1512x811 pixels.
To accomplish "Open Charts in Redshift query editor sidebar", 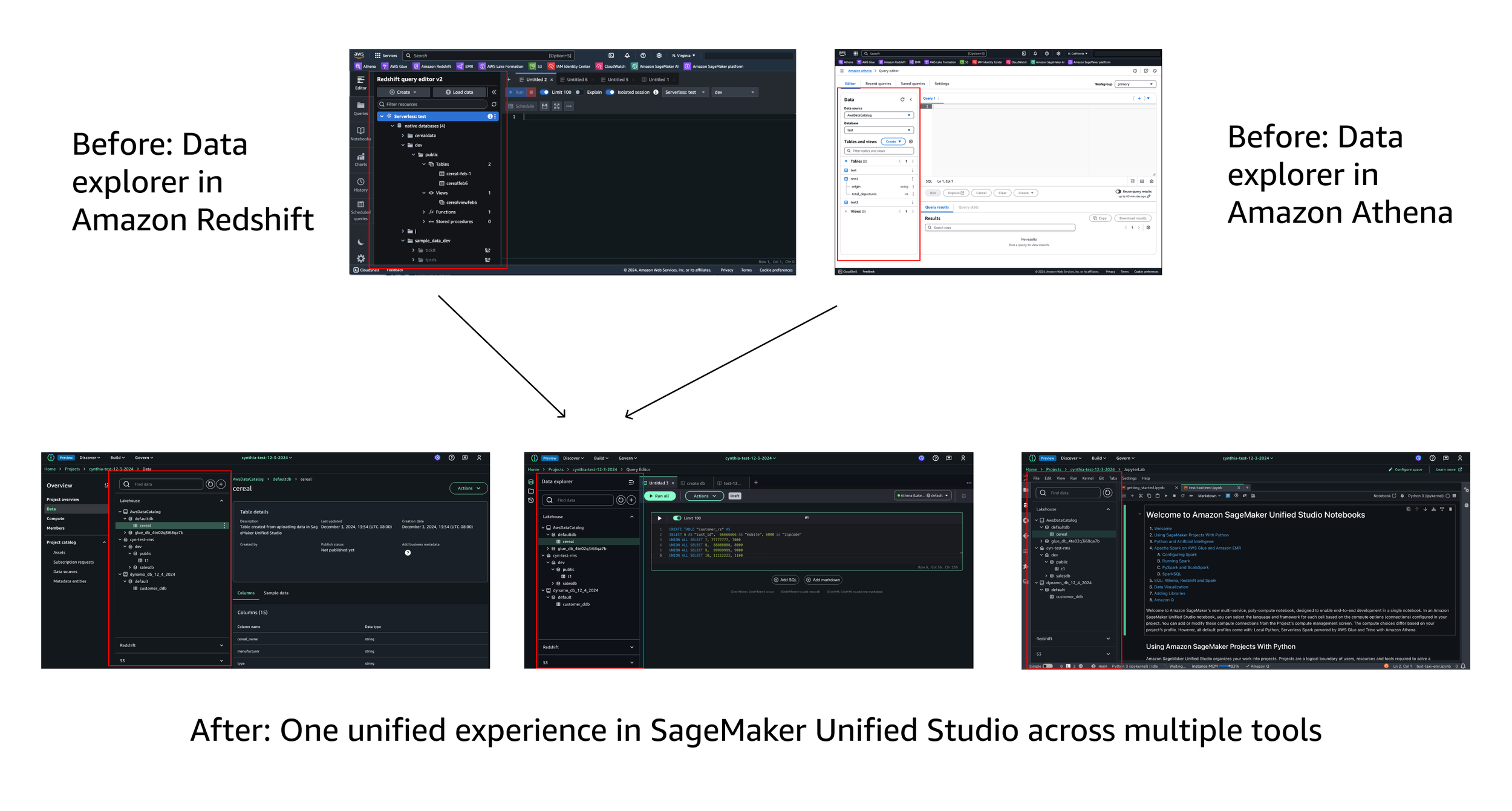I will click(x=360, y=158).
